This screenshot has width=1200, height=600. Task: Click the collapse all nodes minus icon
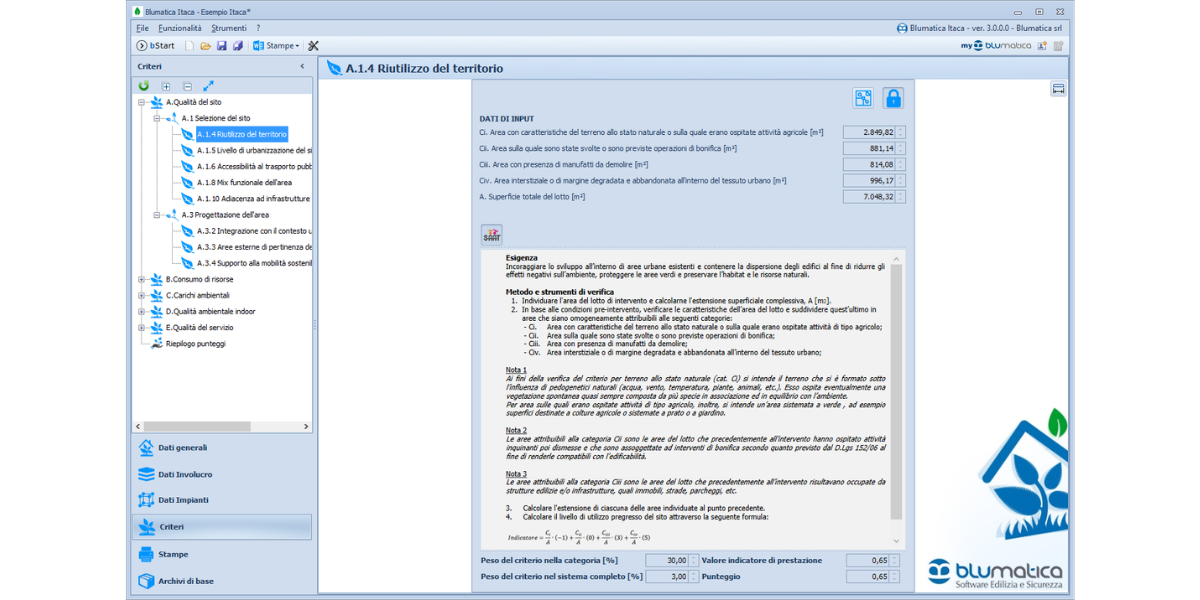click(187, 86)
